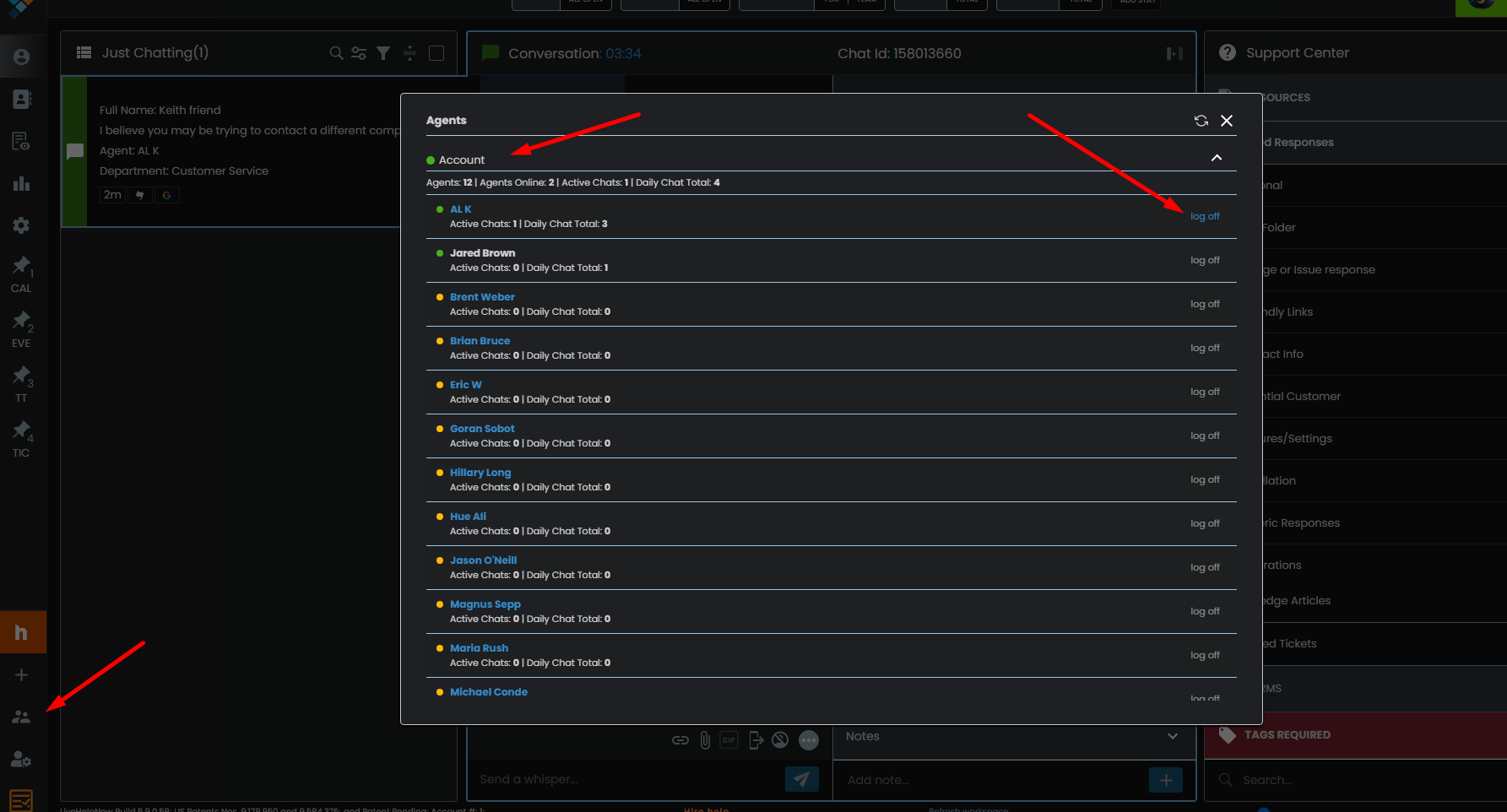Click the search icon in Just Chatting panel
The height and width of the screenshot is (812, 1507).
336,53
